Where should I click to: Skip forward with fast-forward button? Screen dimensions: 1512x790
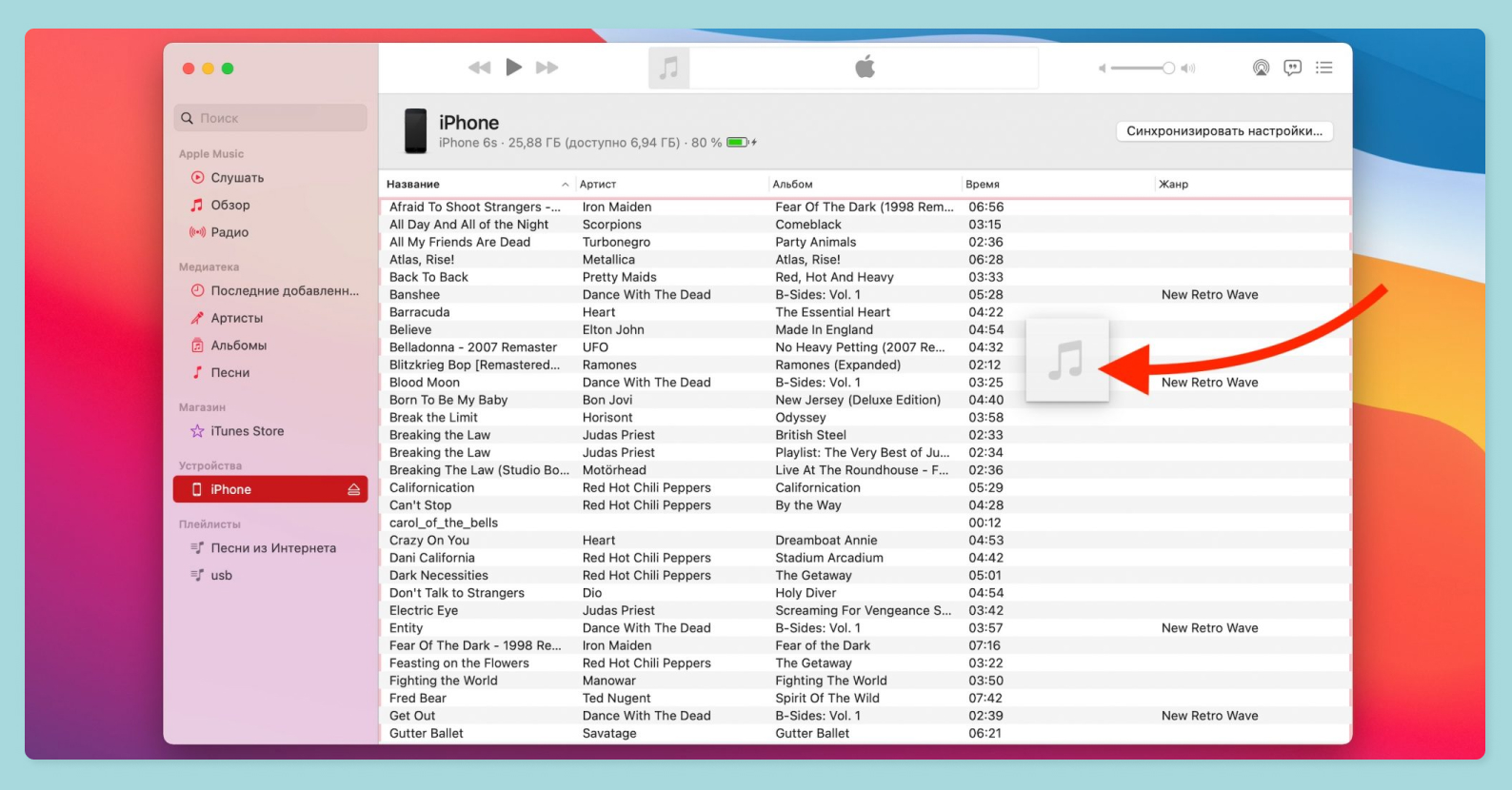tap(547, 68)
